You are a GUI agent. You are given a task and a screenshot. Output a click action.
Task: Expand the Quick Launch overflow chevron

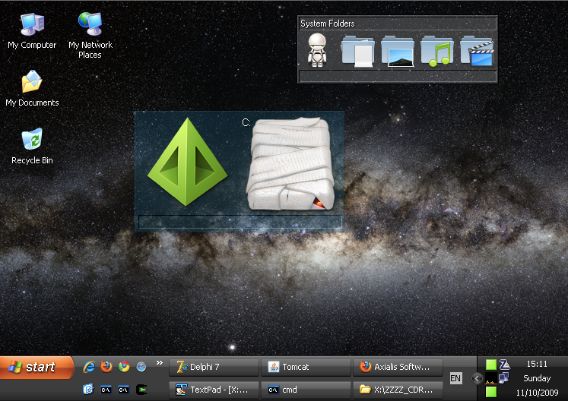click(159, 363)
